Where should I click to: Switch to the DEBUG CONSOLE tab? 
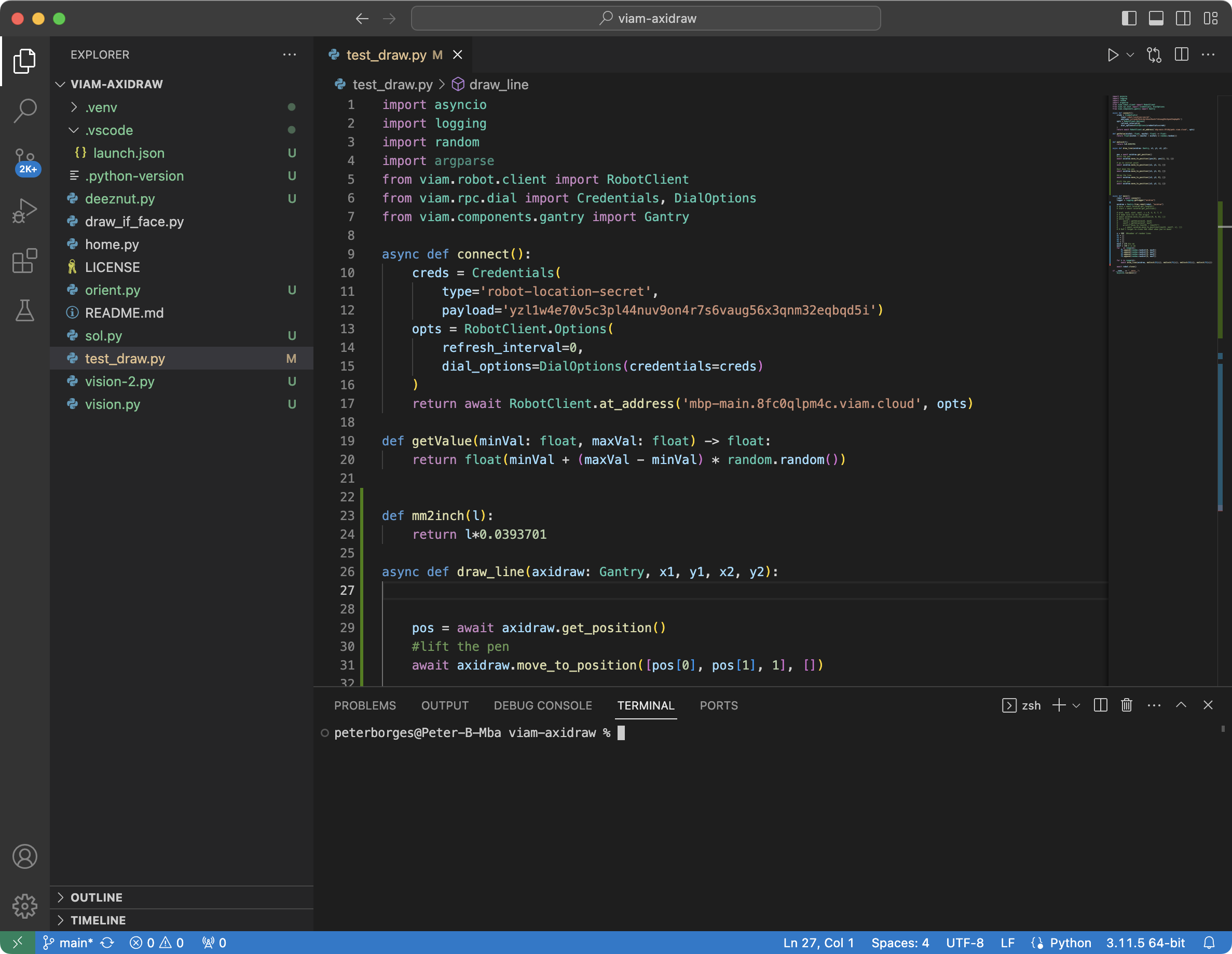(x=543, y=705)
